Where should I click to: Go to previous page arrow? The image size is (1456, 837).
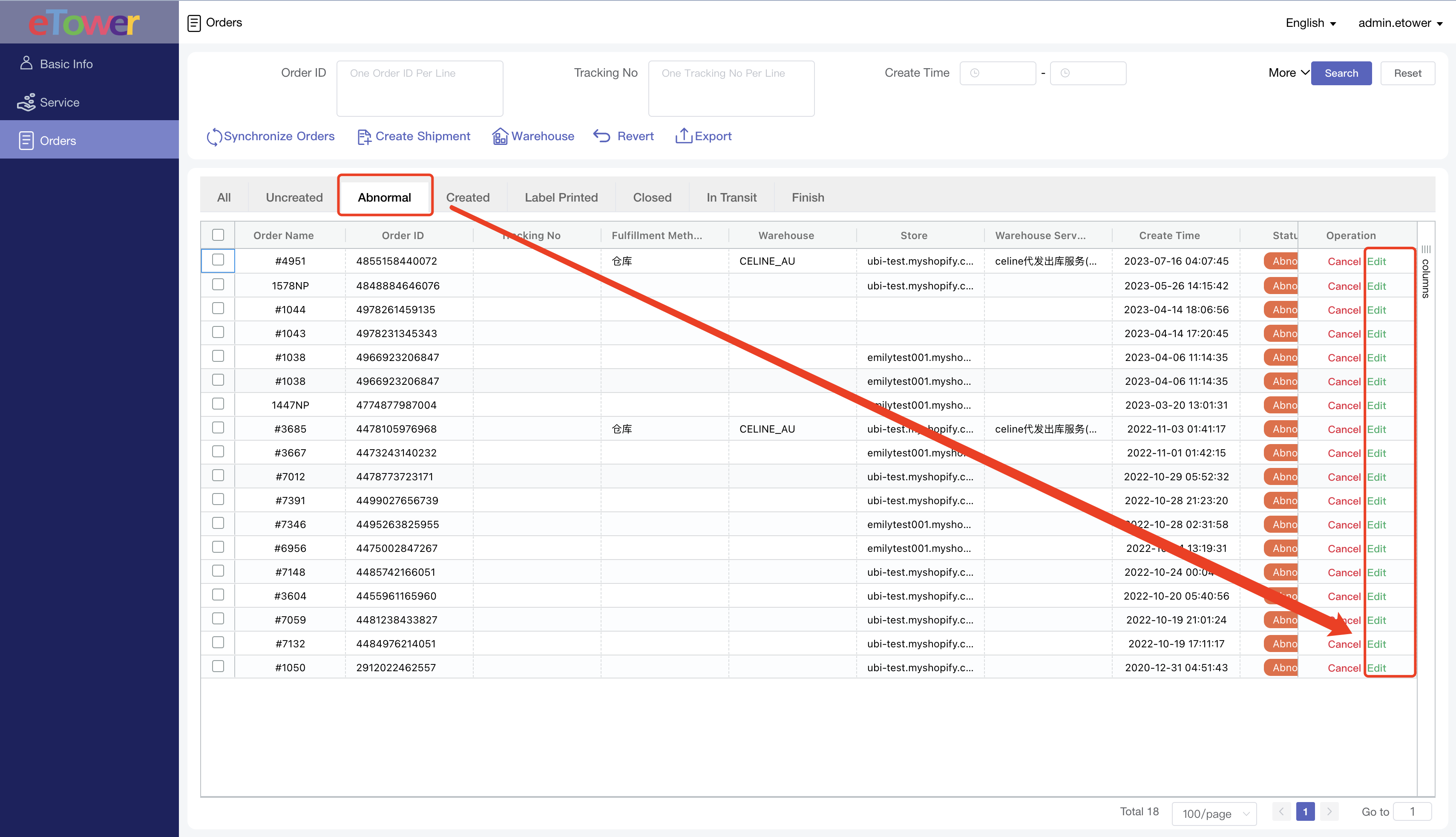1281,812
